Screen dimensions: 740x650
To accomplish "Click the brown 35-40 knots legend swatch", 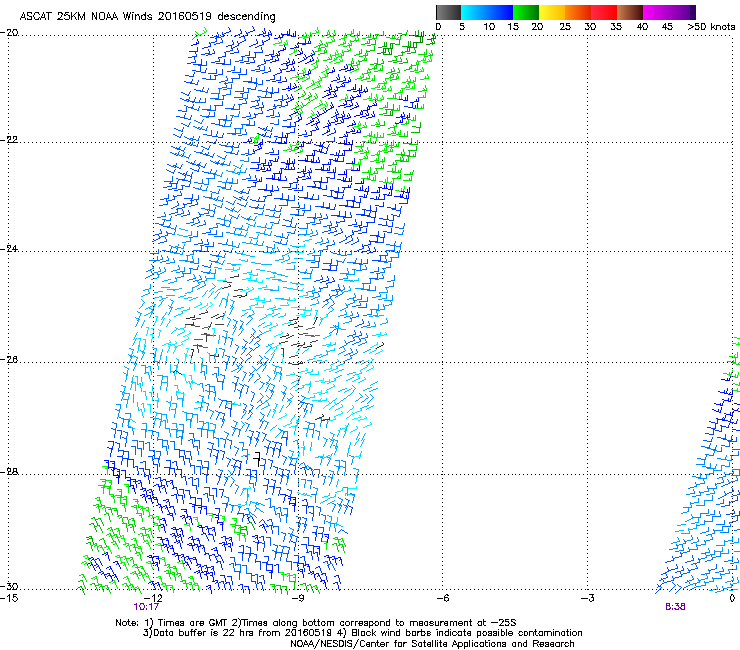I will coord(630,12).
